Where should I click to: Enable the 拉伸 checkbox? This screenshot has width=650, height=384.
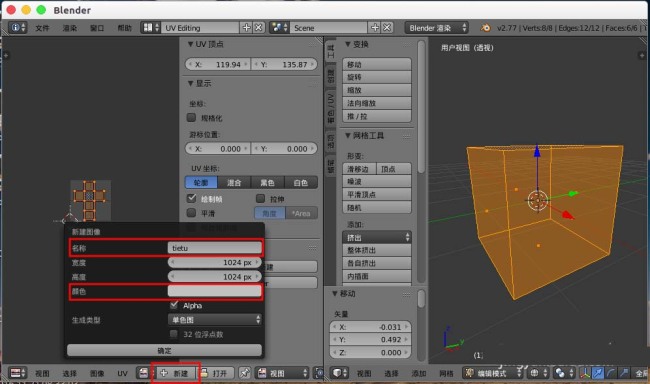(260, 198)
